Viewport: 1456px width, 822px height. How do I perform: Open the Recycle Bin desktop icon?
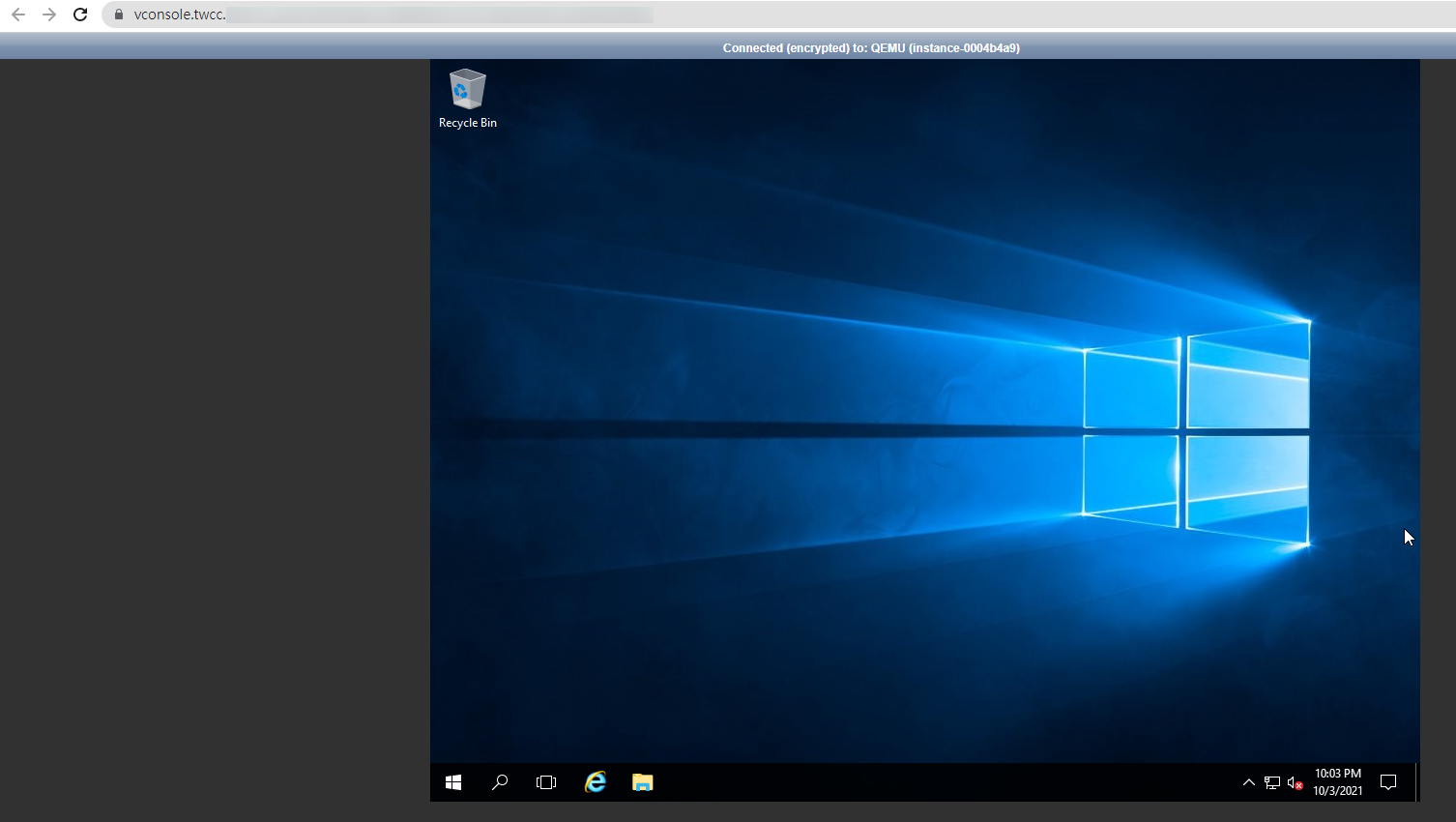(468, 99)
